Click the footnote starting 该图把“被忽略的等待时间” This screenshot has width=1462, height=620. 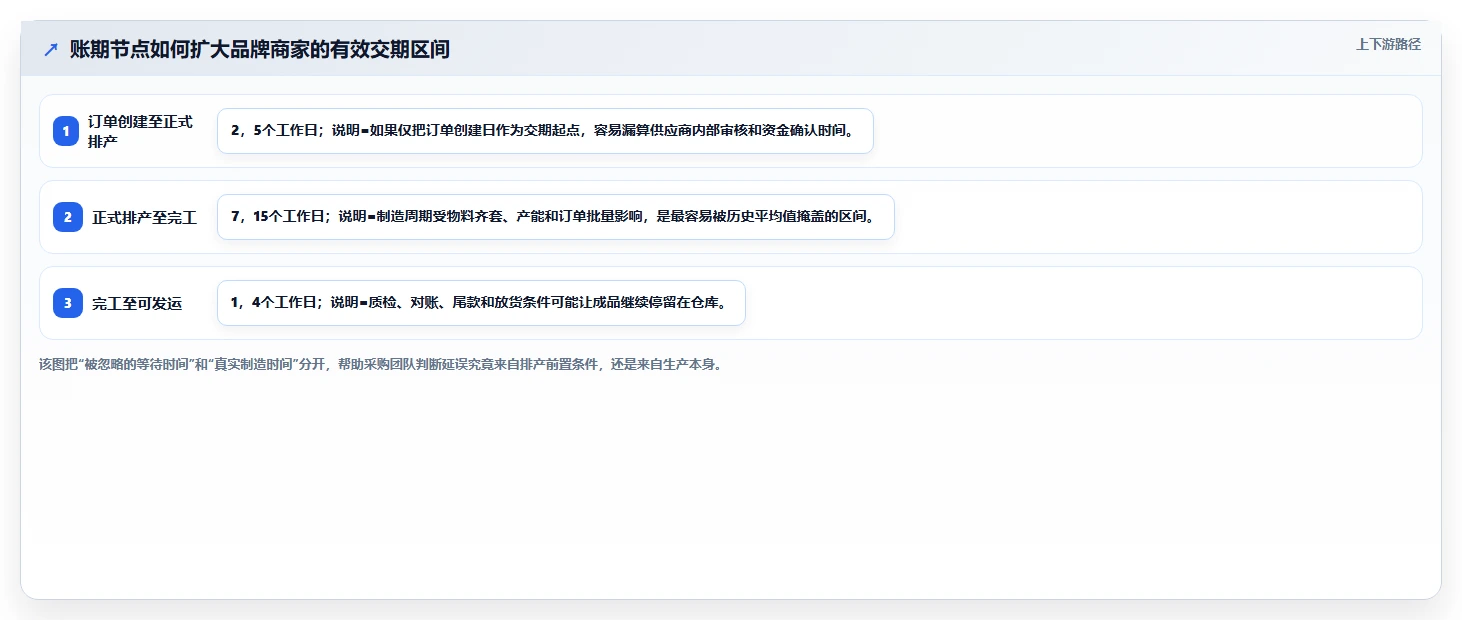point(380,364)
